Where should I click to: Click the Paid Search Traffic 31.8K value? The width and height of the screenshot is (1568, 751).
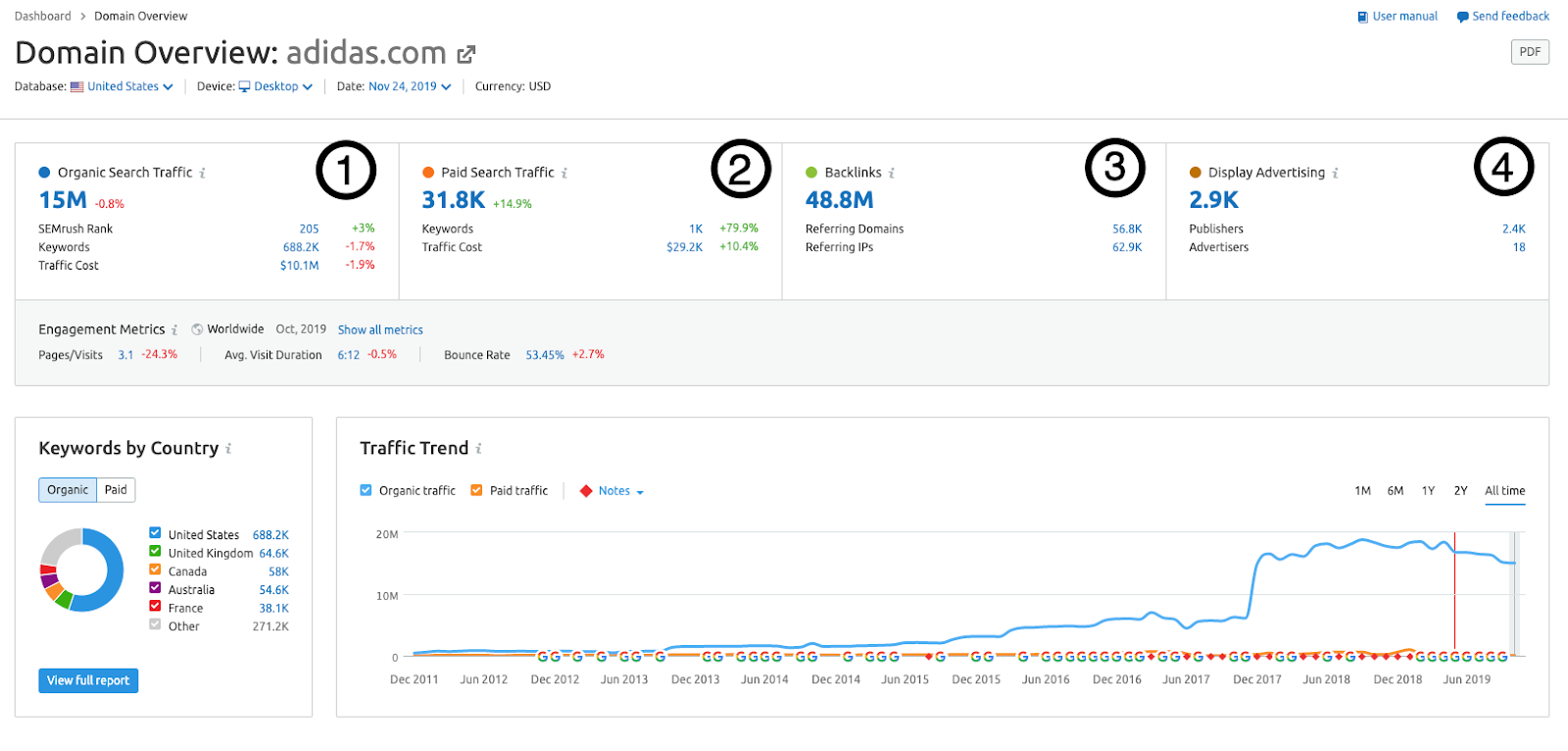pyautogui.click(x=454, y=200)
